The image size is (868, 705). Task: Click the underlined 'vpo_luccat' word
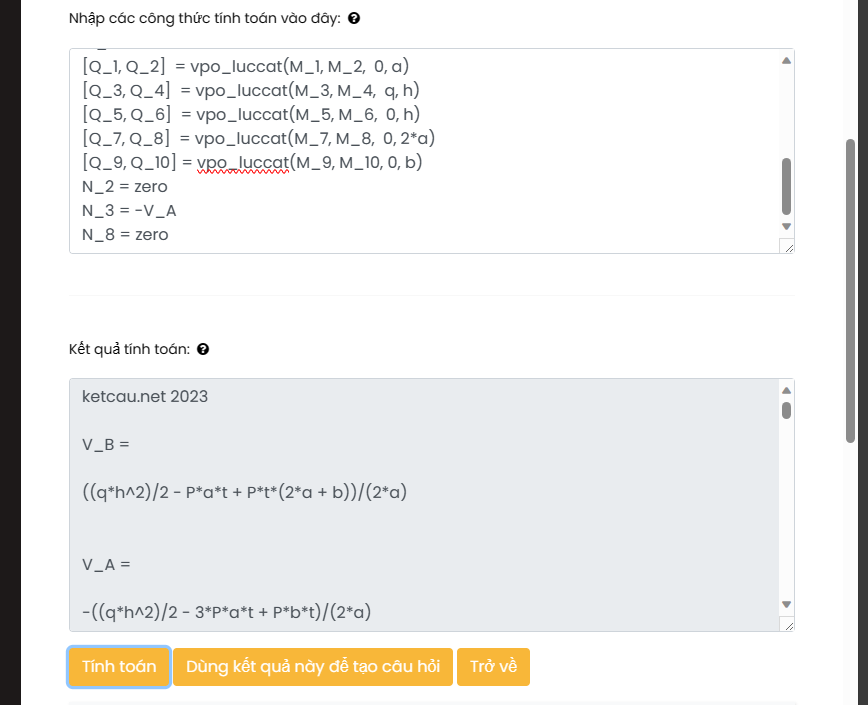click(x=243, y=163)
